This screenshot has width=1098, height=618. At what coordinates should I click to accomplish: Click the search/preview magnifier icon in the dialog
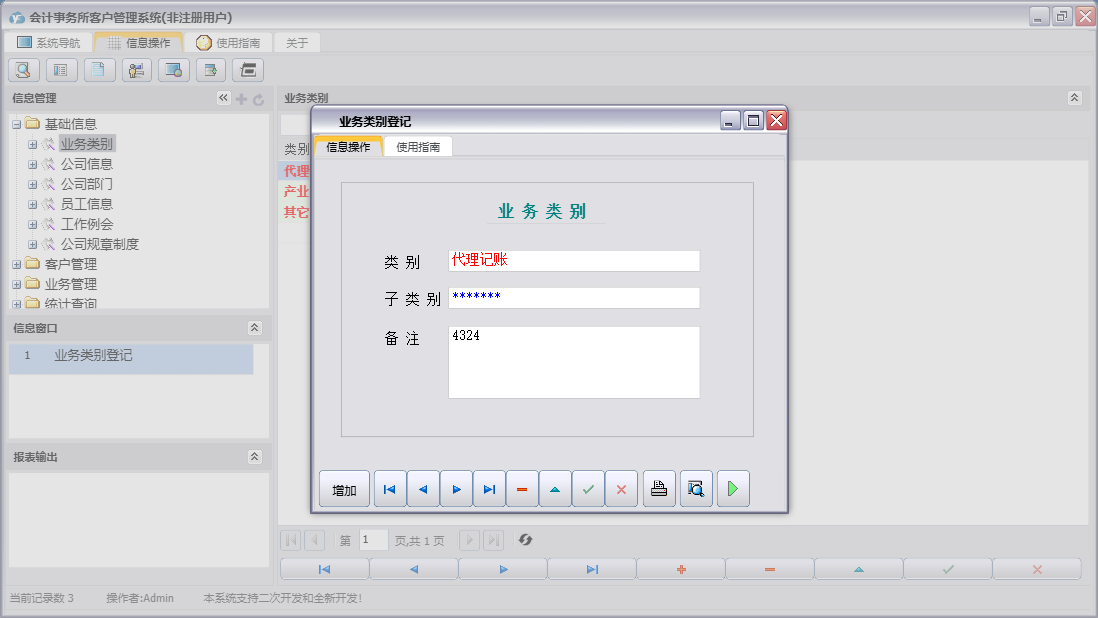696,489
